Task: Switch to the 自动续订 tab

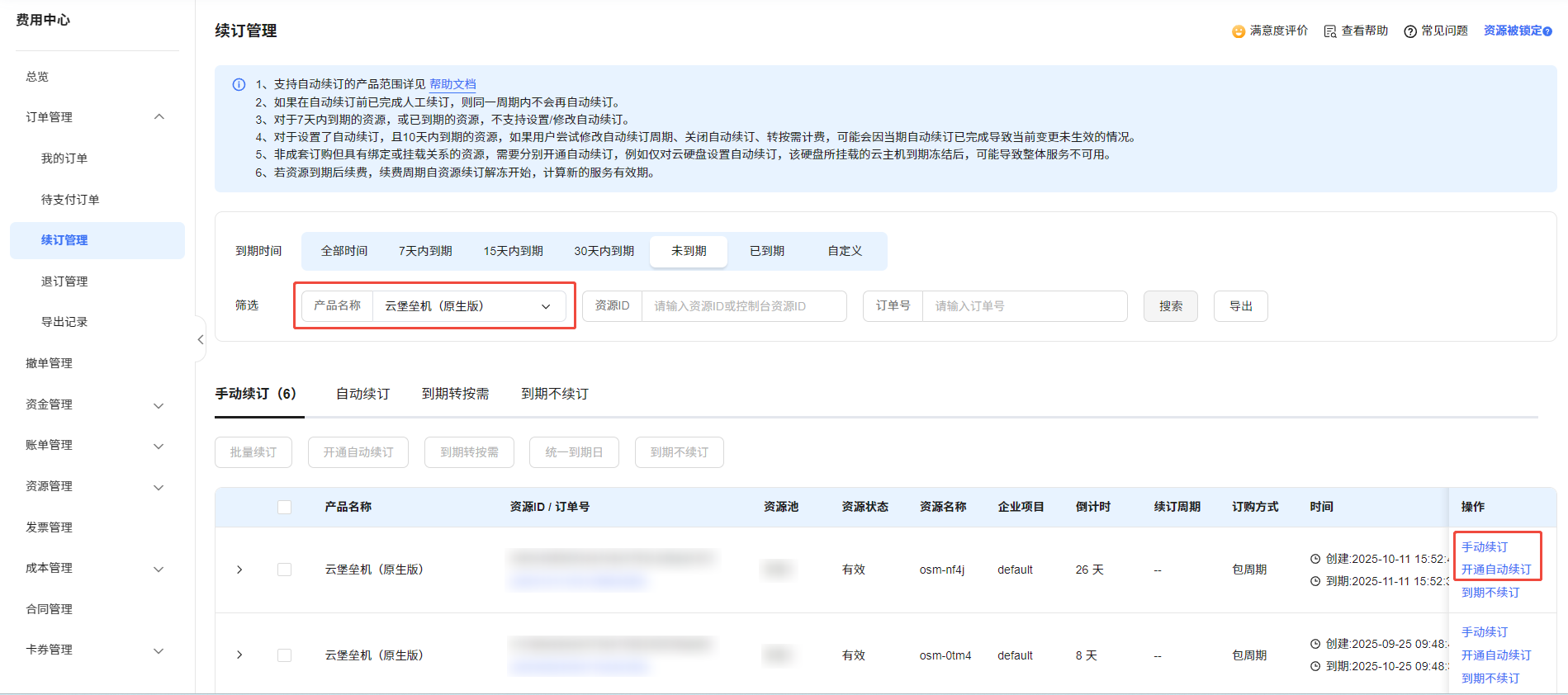Action: pyautogui.click(x=362, y=394)
